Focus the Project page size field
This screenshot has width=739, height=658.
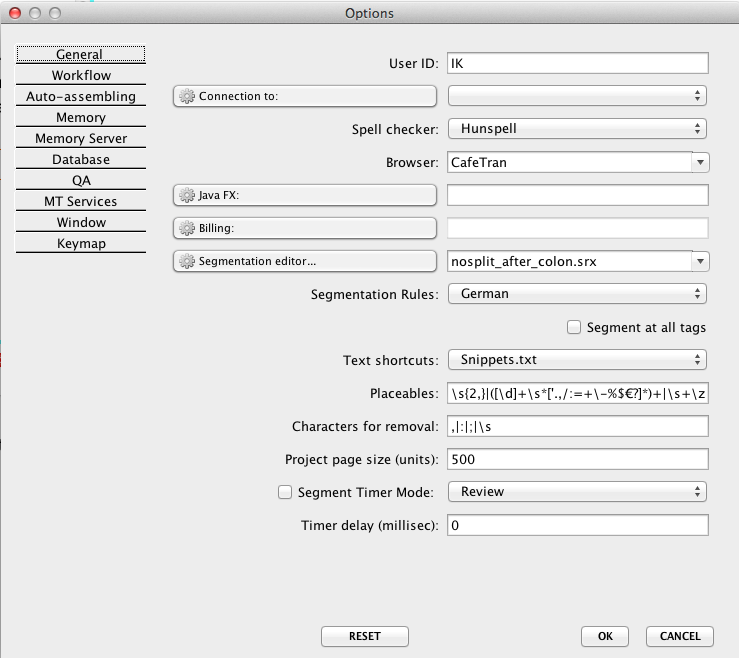point(577,459)
